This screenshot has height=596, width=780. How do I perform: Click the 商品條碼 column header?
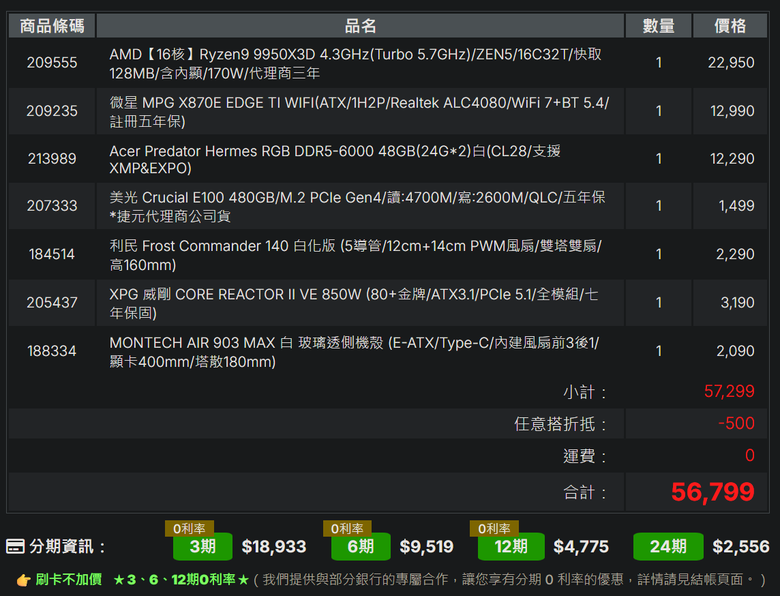coord(52,26)
